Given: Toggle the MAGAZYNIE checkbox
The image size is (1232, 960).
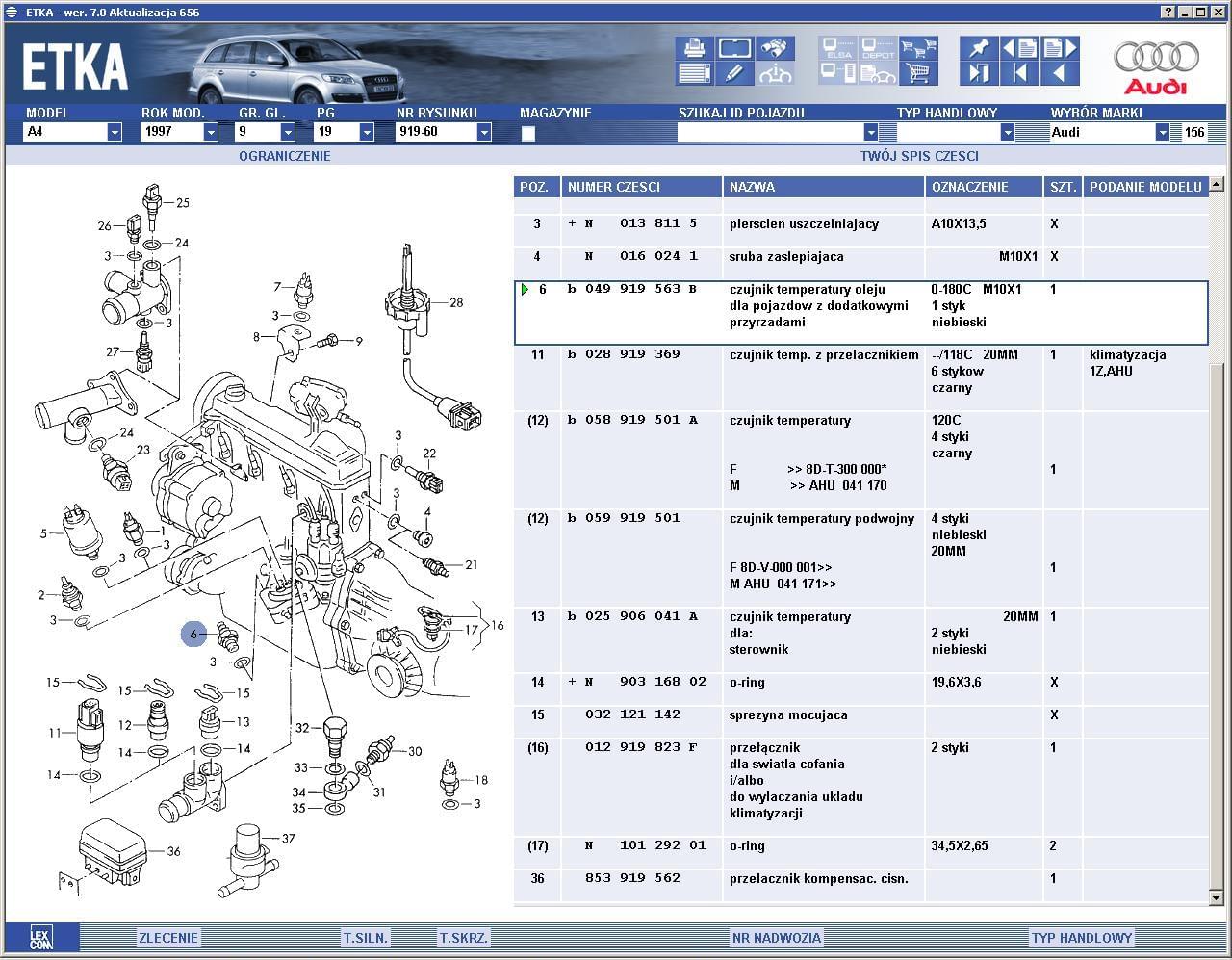Looking at the screenshot, I should [x=527, y=134].
